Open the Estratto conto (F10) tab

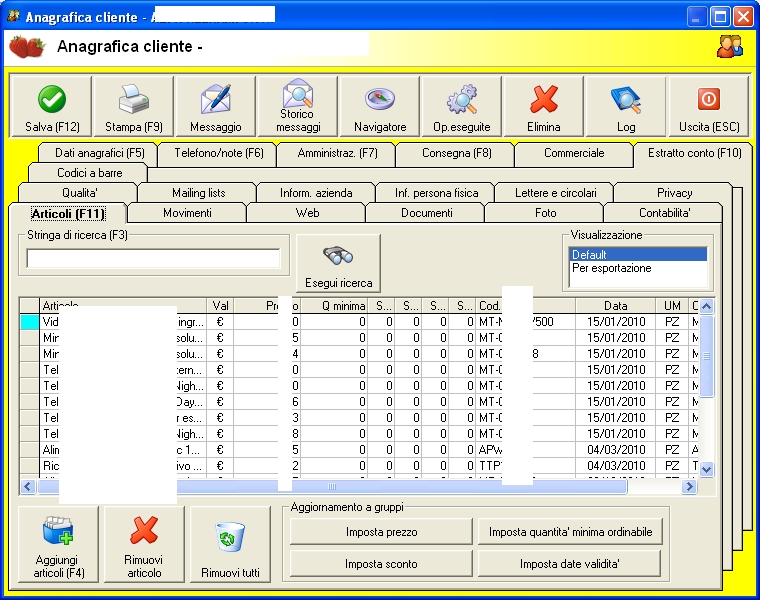click(694, 153)
